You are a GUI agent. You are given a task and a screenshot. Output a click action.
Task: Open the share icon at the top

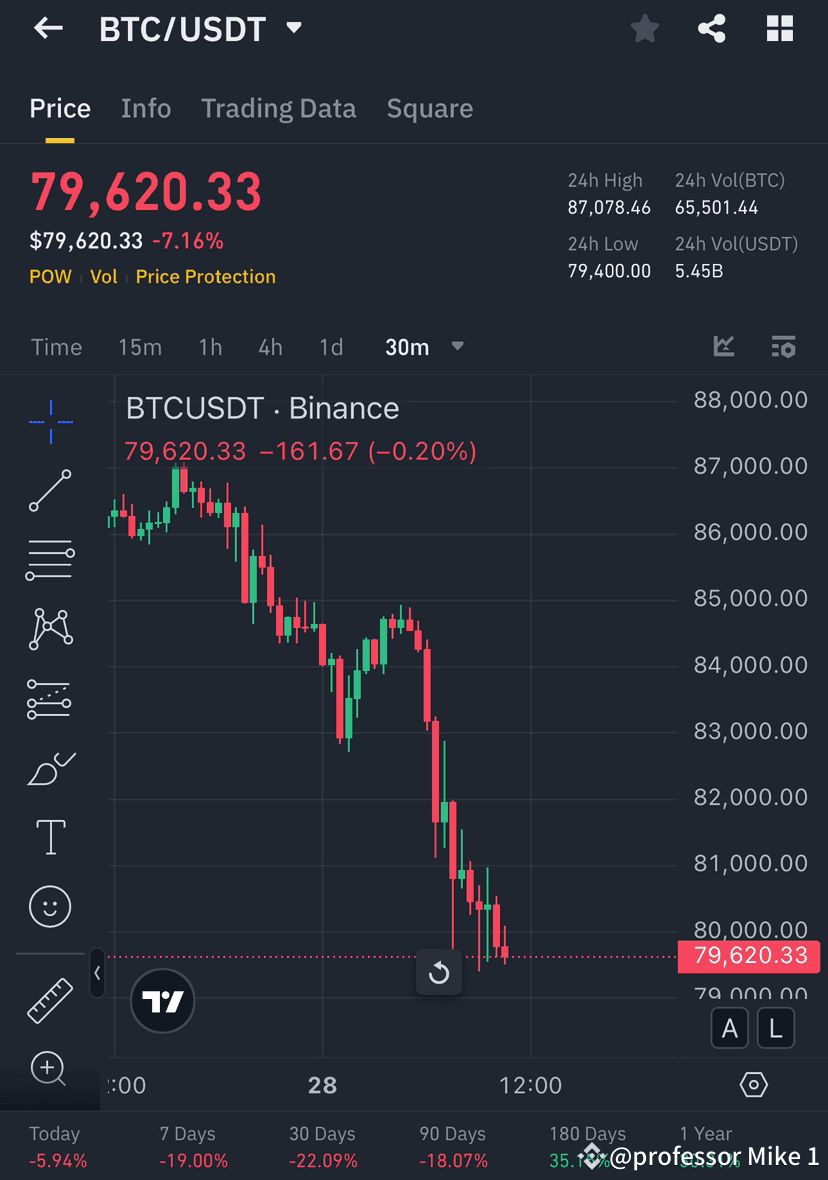point(712,28)
